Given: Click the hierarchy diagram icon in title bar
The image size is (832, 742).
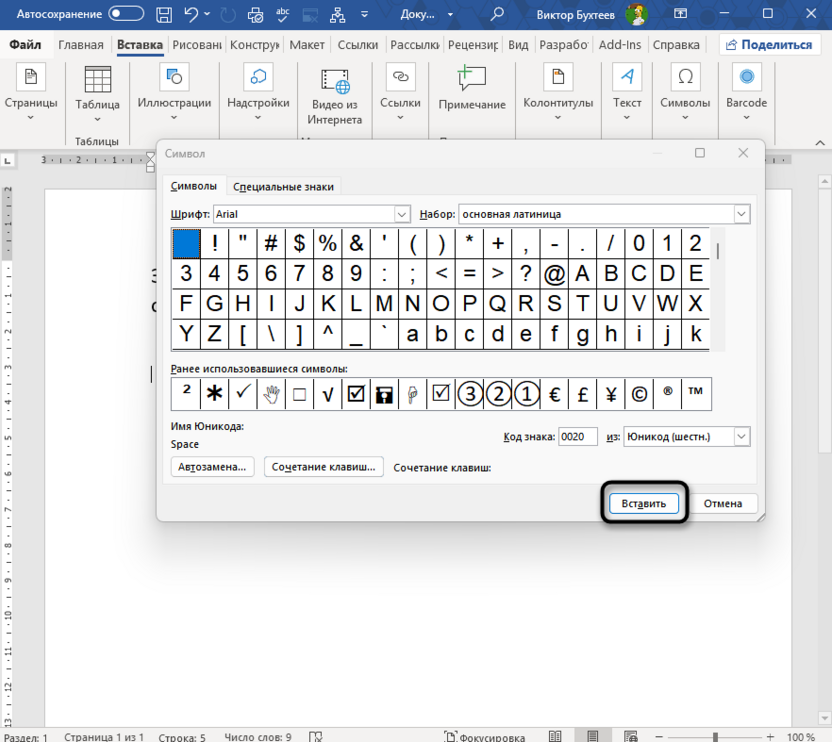Looking at the screenshot, I should pos(337,15).
